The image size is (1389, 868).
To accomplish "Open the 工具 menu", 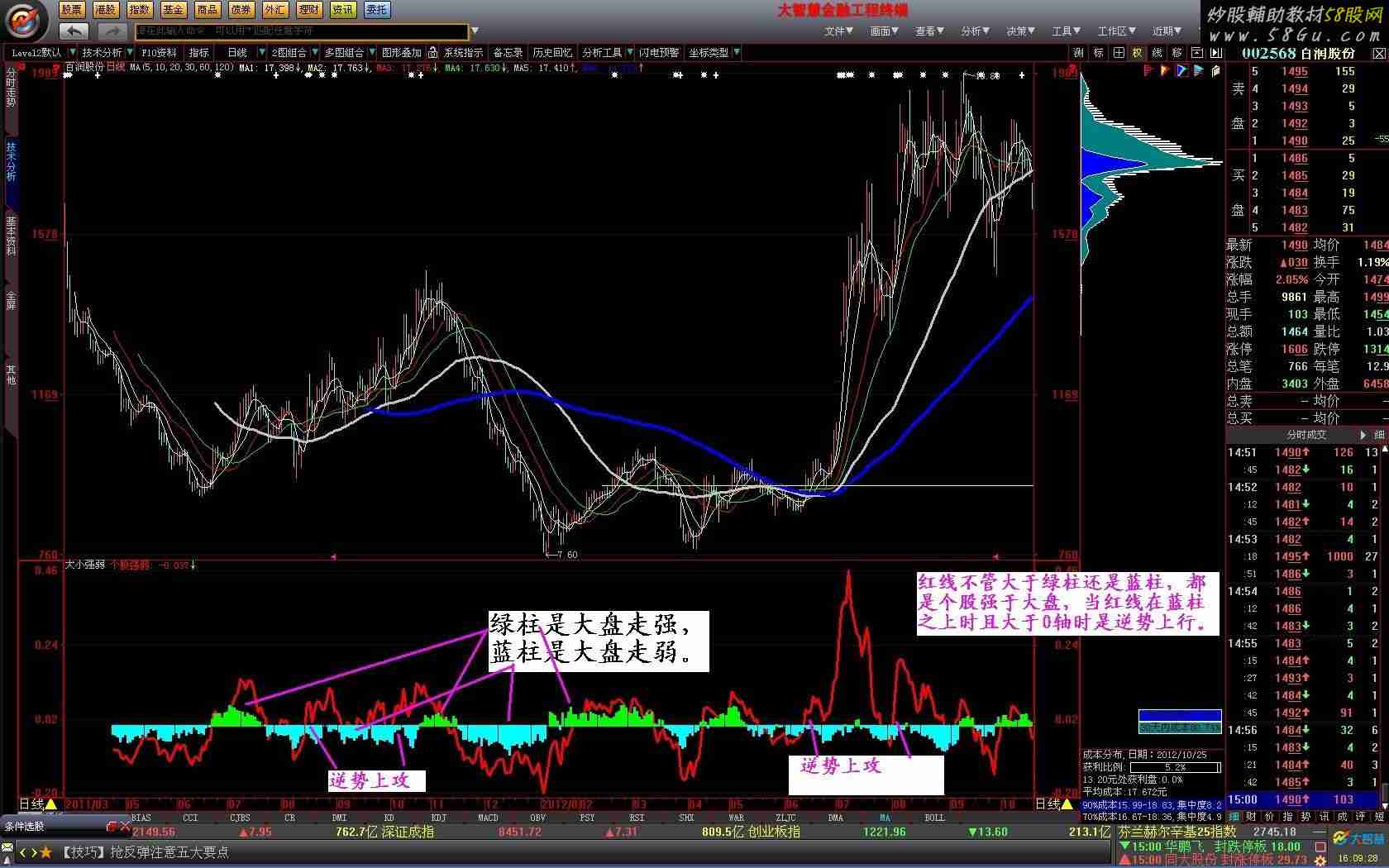I will point(1066,31).
